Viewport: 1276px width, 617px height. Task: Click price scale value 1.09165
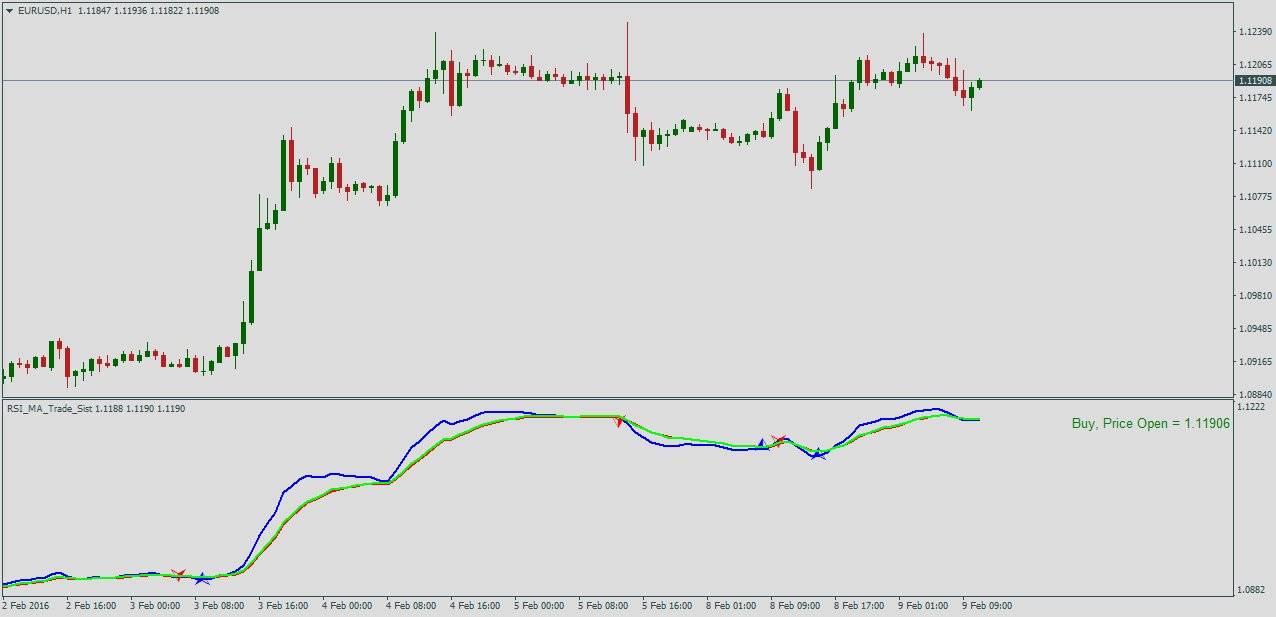coord(1254,361)
